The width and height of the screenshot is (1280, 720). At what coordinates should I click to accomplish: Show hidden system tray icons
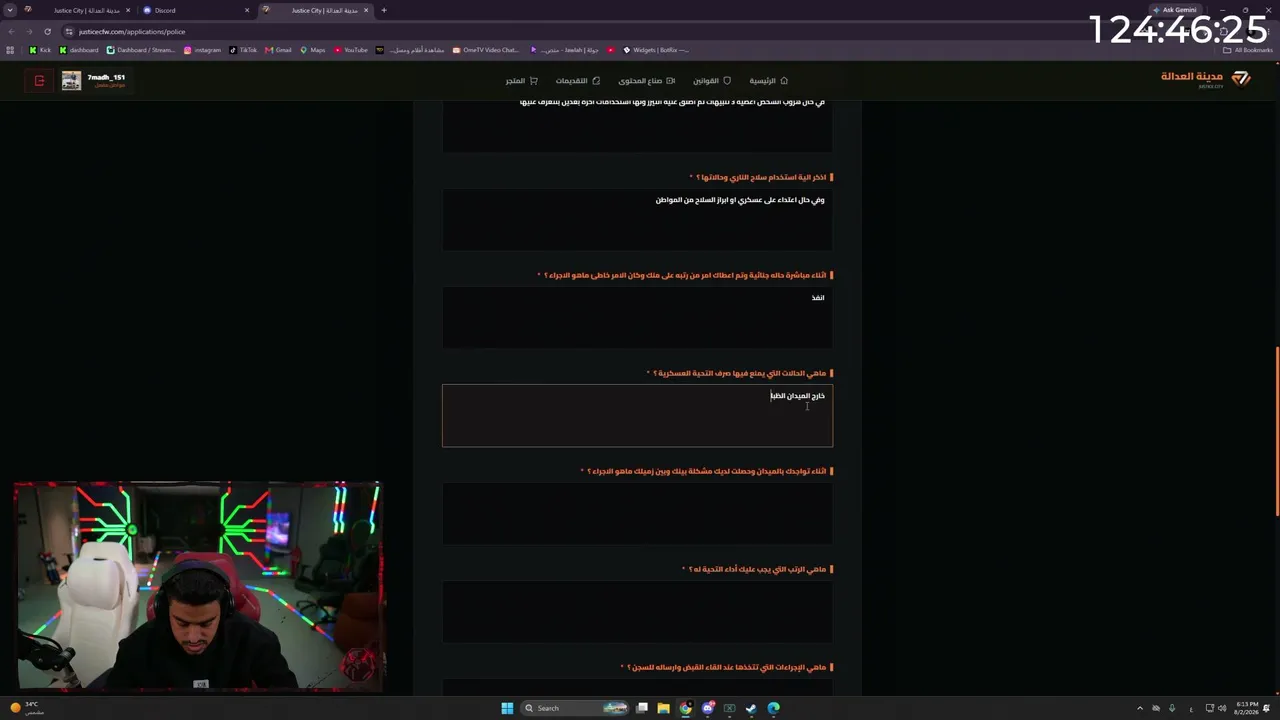(1139, 708)
